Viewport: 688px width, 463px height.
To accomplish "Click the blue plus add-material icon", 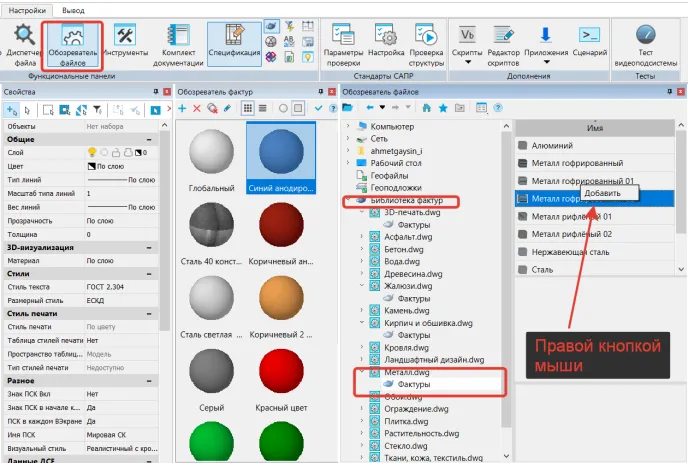I will pyautogui.click(x=182, y=108).
